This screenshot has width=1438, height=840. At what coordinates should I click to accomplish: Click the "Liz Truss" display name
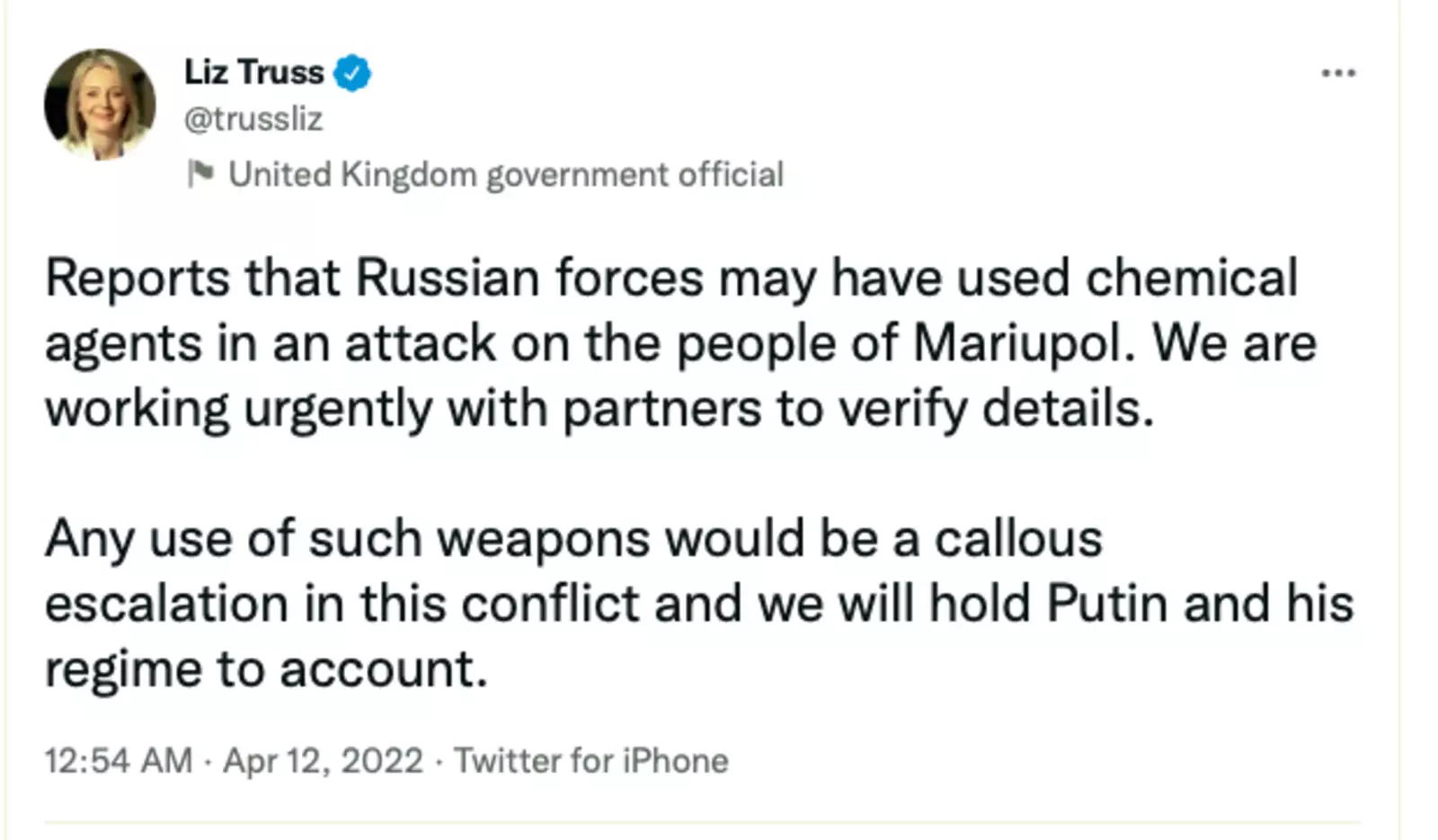253,72
